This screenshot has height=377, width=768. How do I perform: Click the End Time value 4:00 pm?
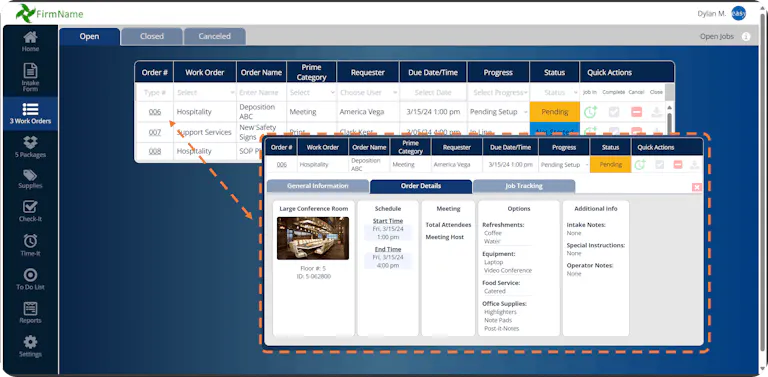(388, 265)
